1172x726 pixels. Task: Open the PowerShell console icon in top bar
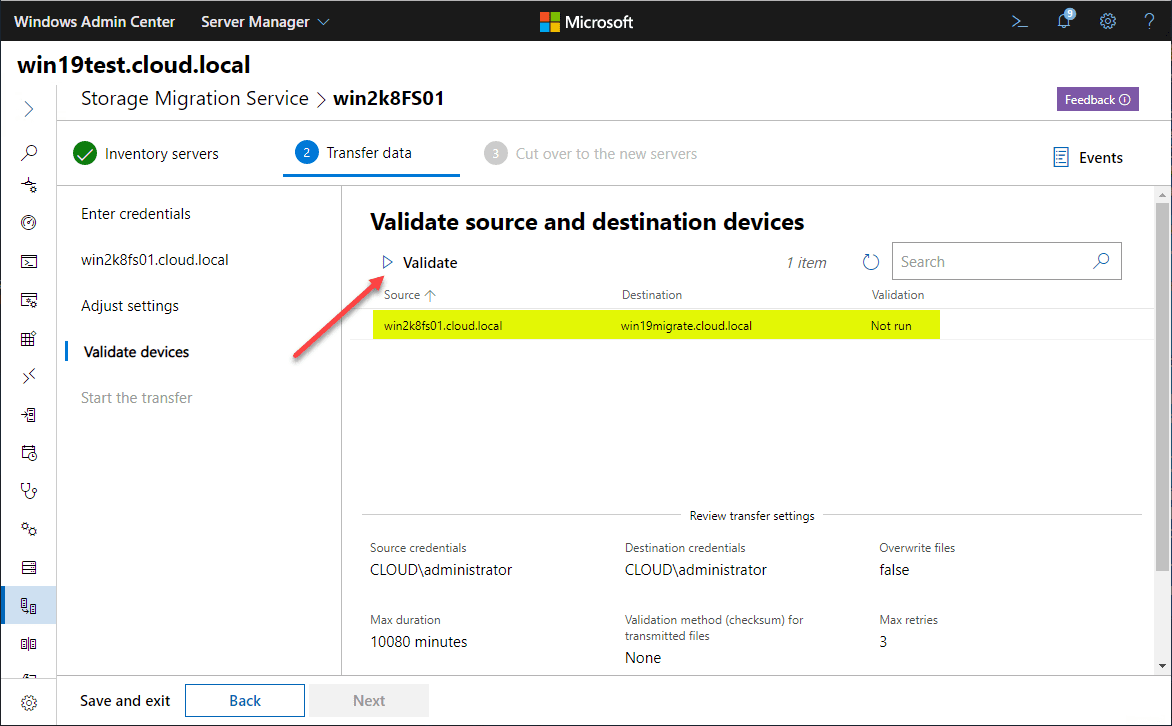click(x=1019, y=21)
